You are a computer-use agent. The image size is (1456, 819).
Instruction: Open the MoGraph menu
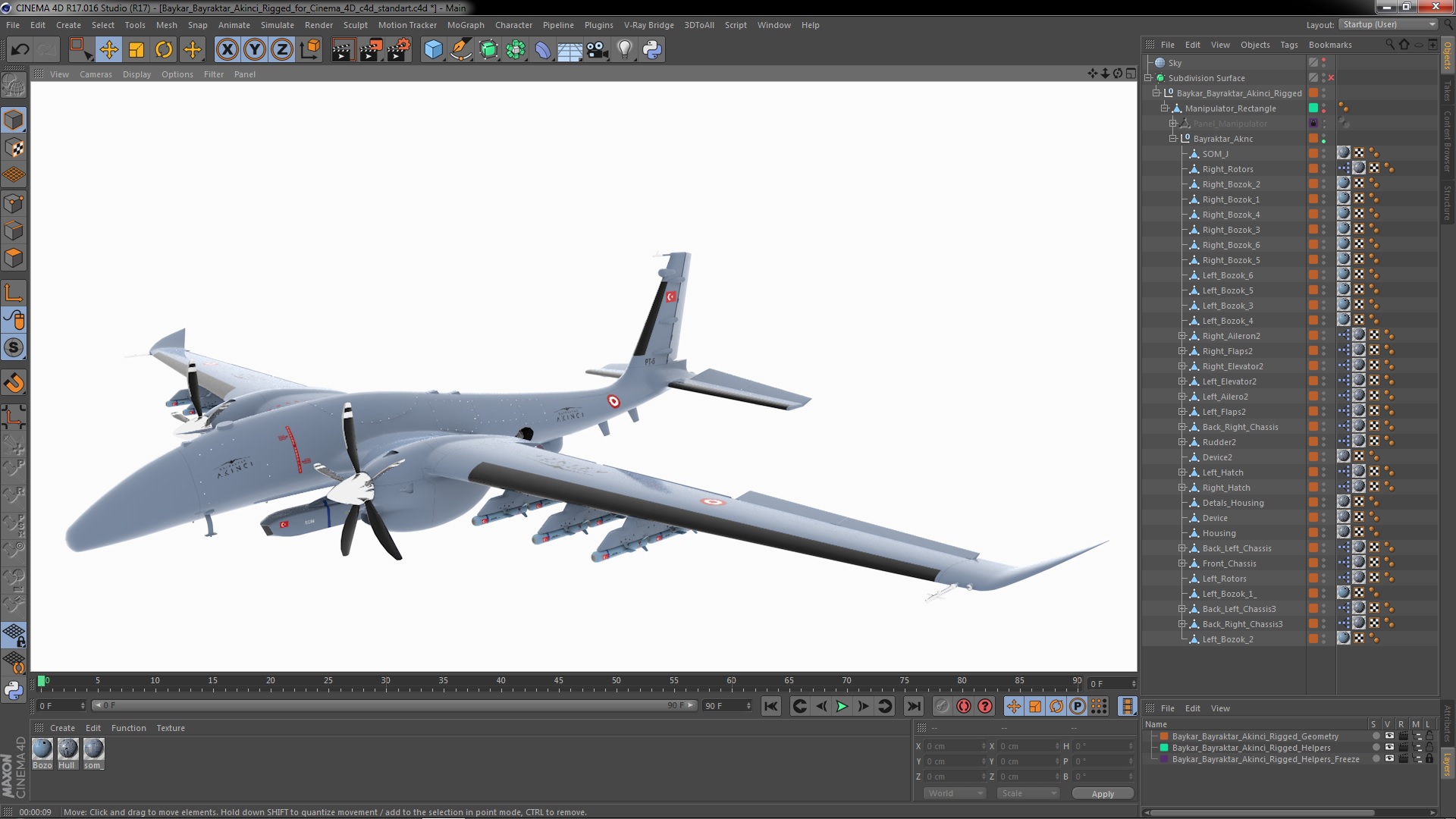point(465,25)
